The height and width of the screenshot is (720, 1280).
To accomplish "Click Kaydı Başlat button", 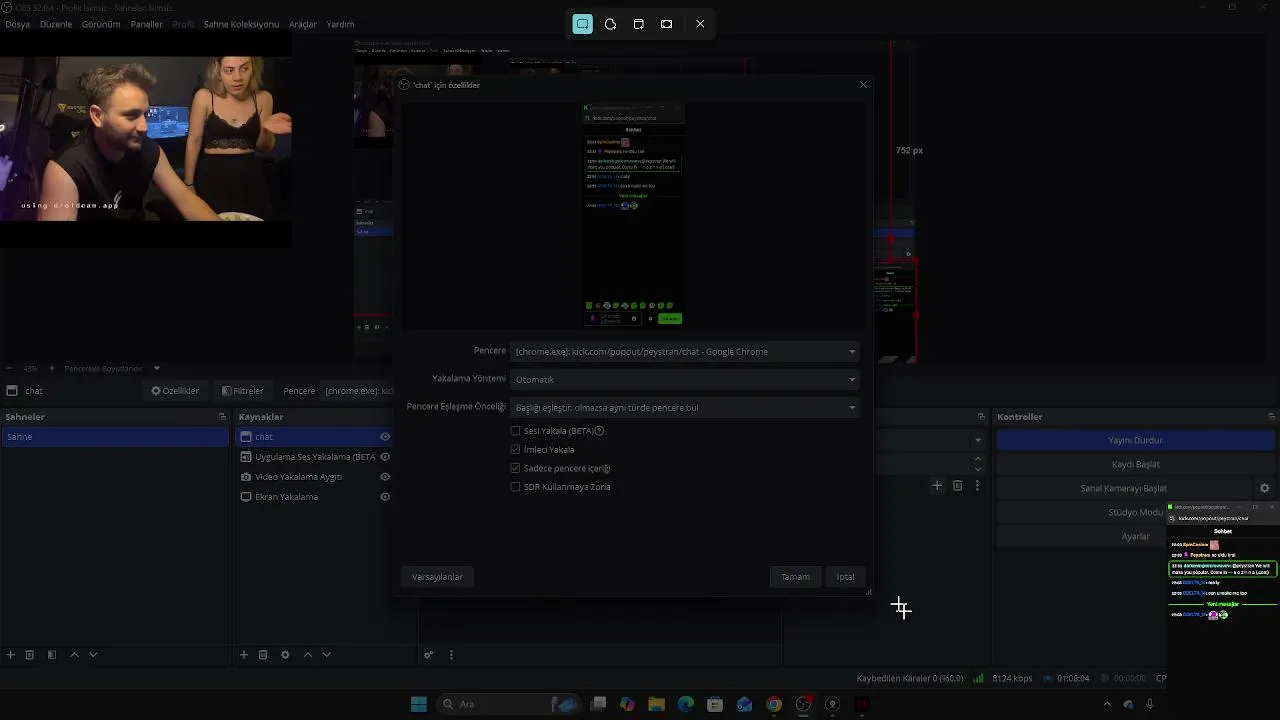I will pos(1135,464).
